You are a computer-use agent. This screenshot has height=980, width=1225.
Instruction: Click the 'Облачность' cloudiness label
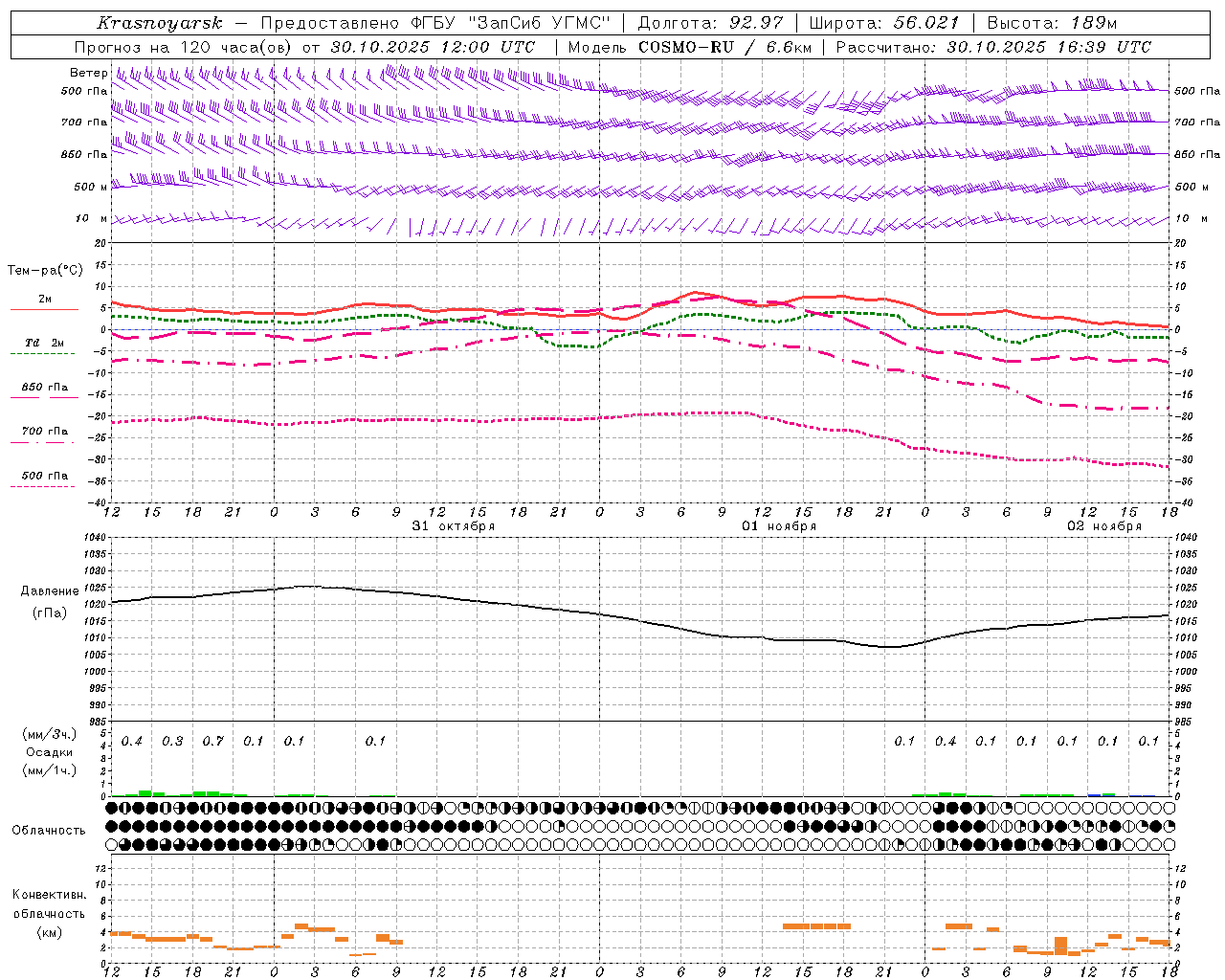pyautogui.click(x=49, y=830)
